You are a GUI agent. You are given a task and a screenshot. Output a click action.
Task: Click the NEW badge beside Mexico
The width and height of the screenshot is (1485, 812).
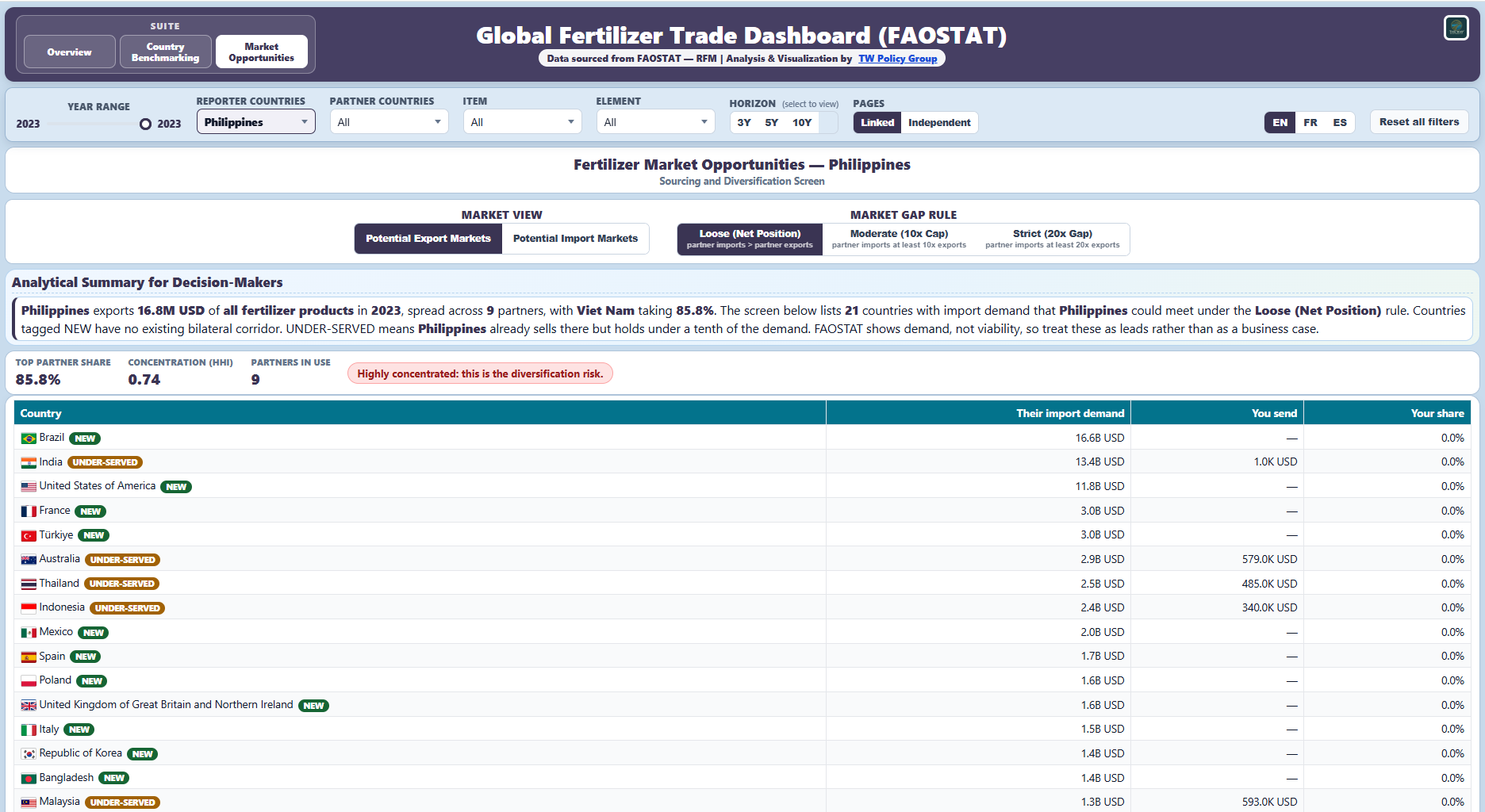(94, 633)
